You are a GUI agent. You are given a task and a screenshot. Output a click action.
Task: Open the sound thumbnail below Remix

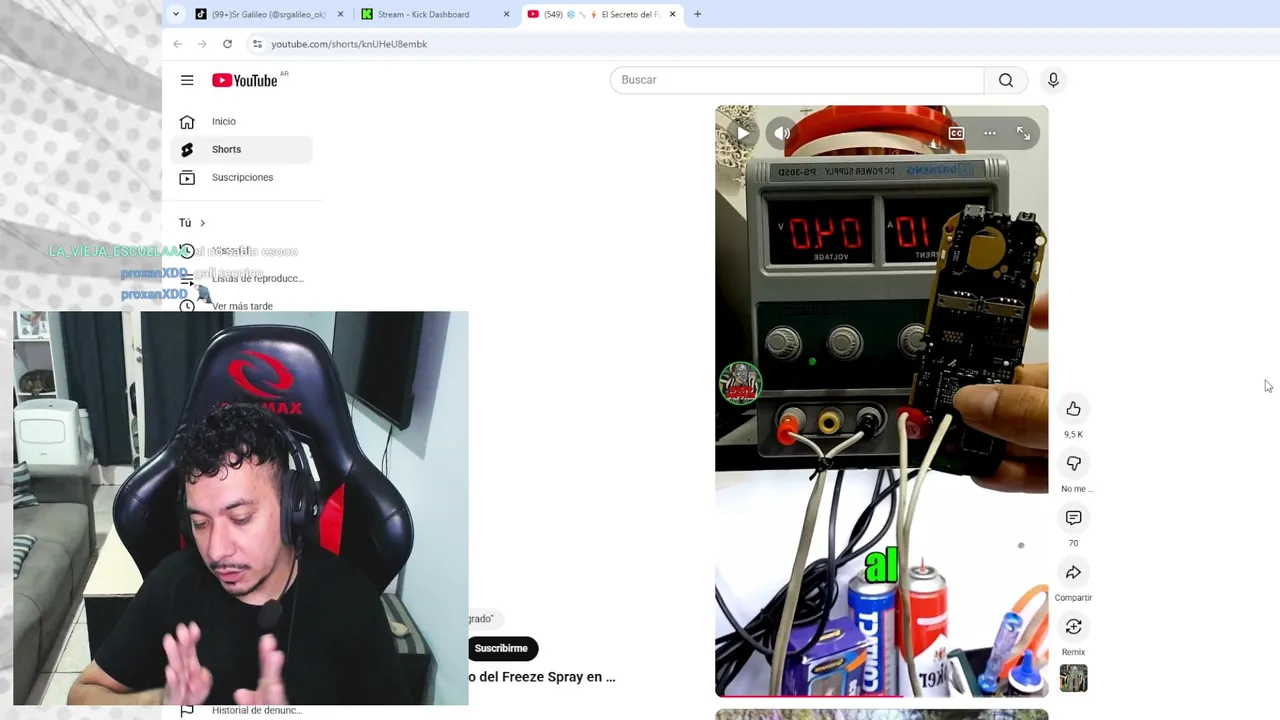(x=1073, y=678)
